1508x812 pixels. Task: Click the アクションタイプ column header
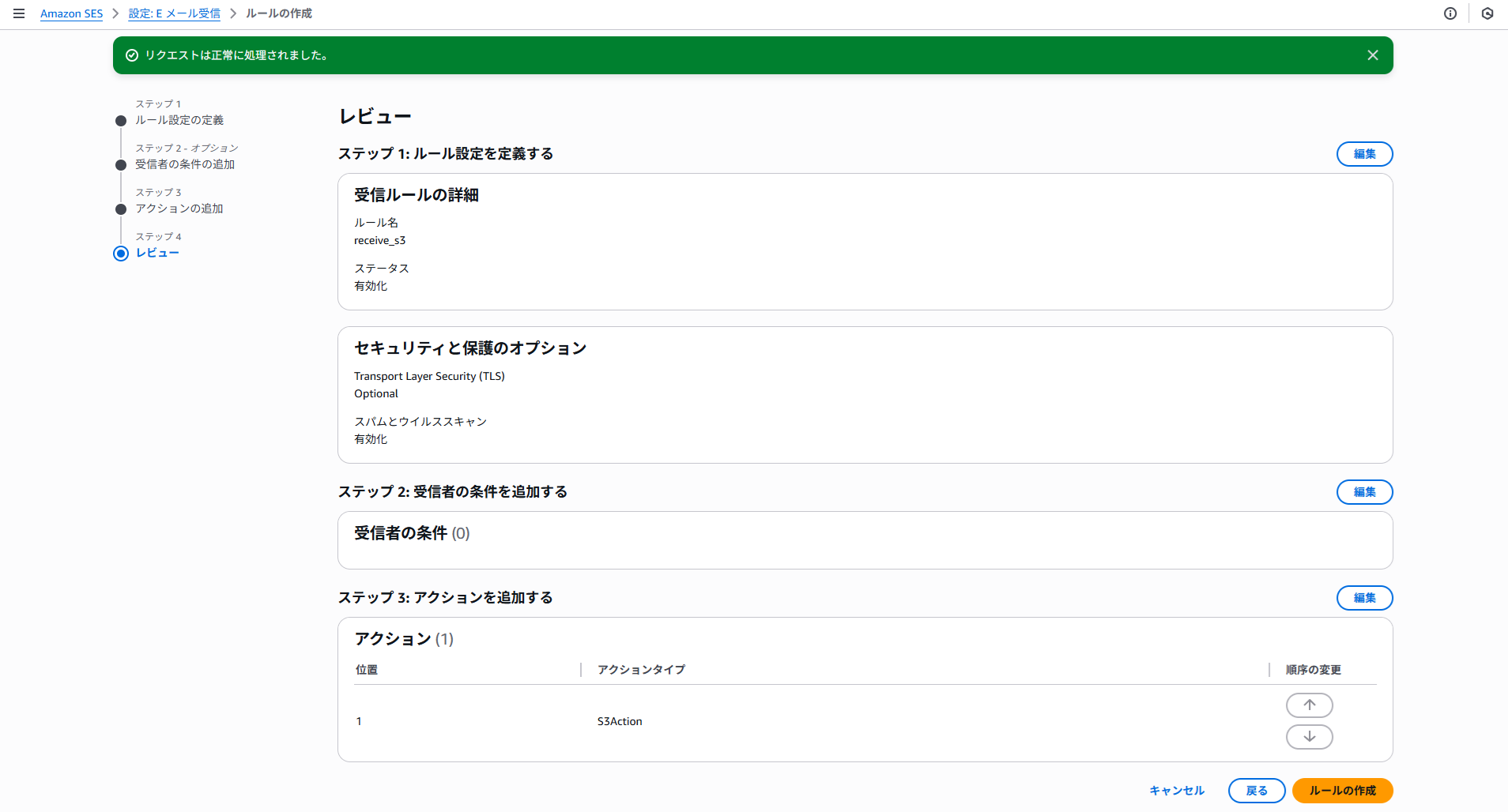coord(641,670)
